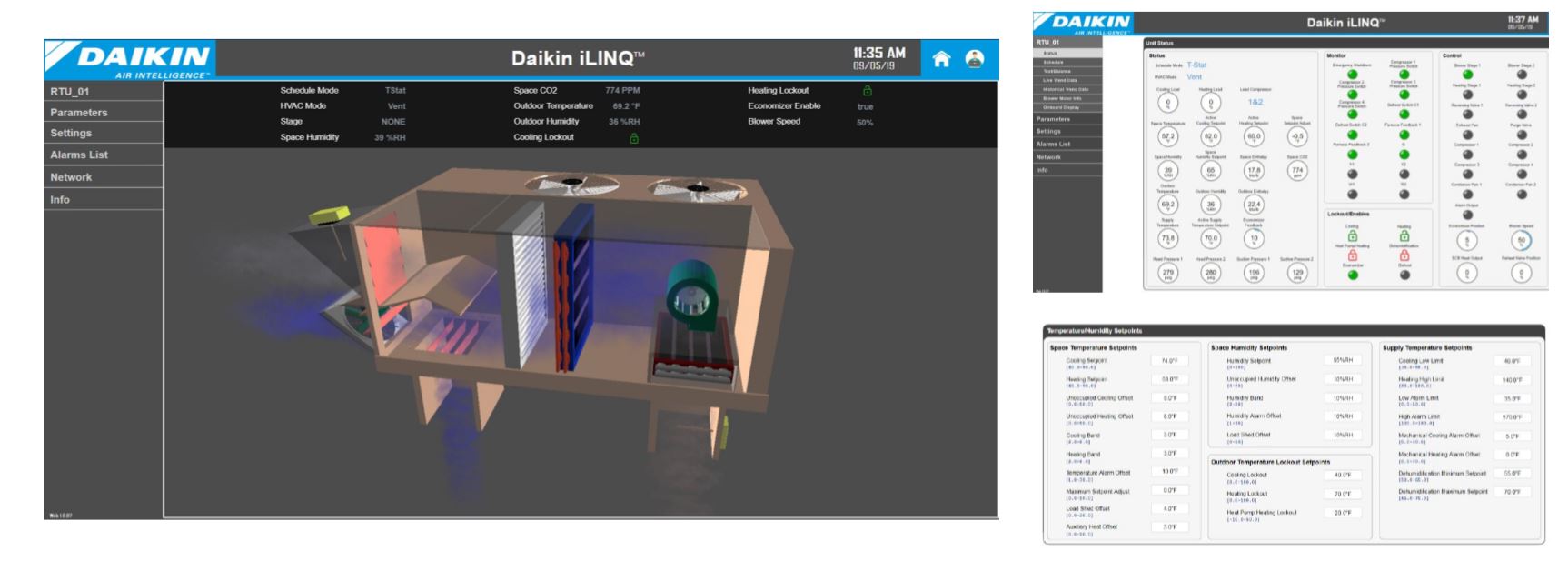Select Status submenu in Unit Status sidebar
The image size is (1568, 561).
[1068, 54]
